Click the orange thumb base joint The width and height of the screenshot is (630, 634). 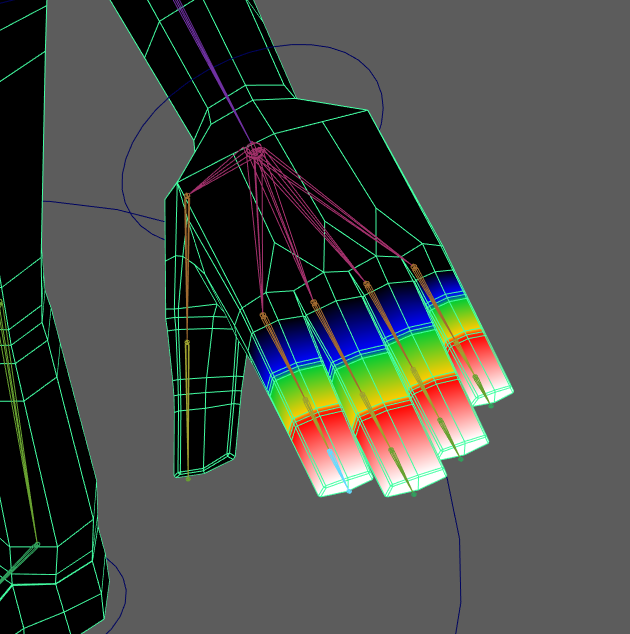[x=187, y=199]
